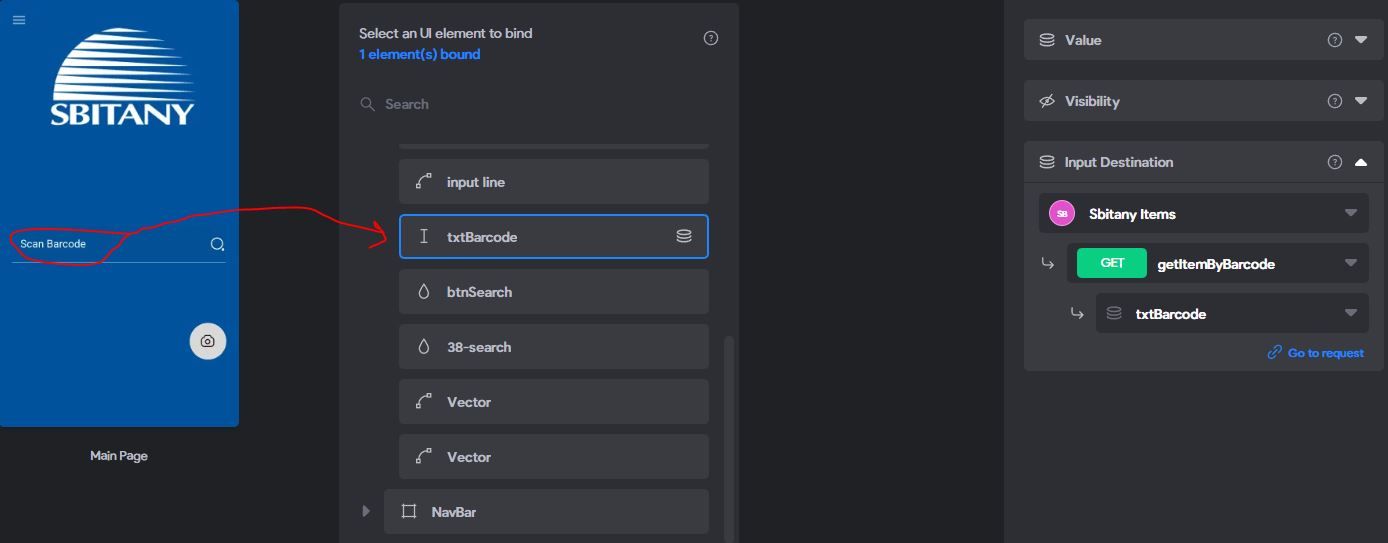Open the txtBarcode parameter dropdown
Screen dimensions: 1388x543
(1232, 313)
